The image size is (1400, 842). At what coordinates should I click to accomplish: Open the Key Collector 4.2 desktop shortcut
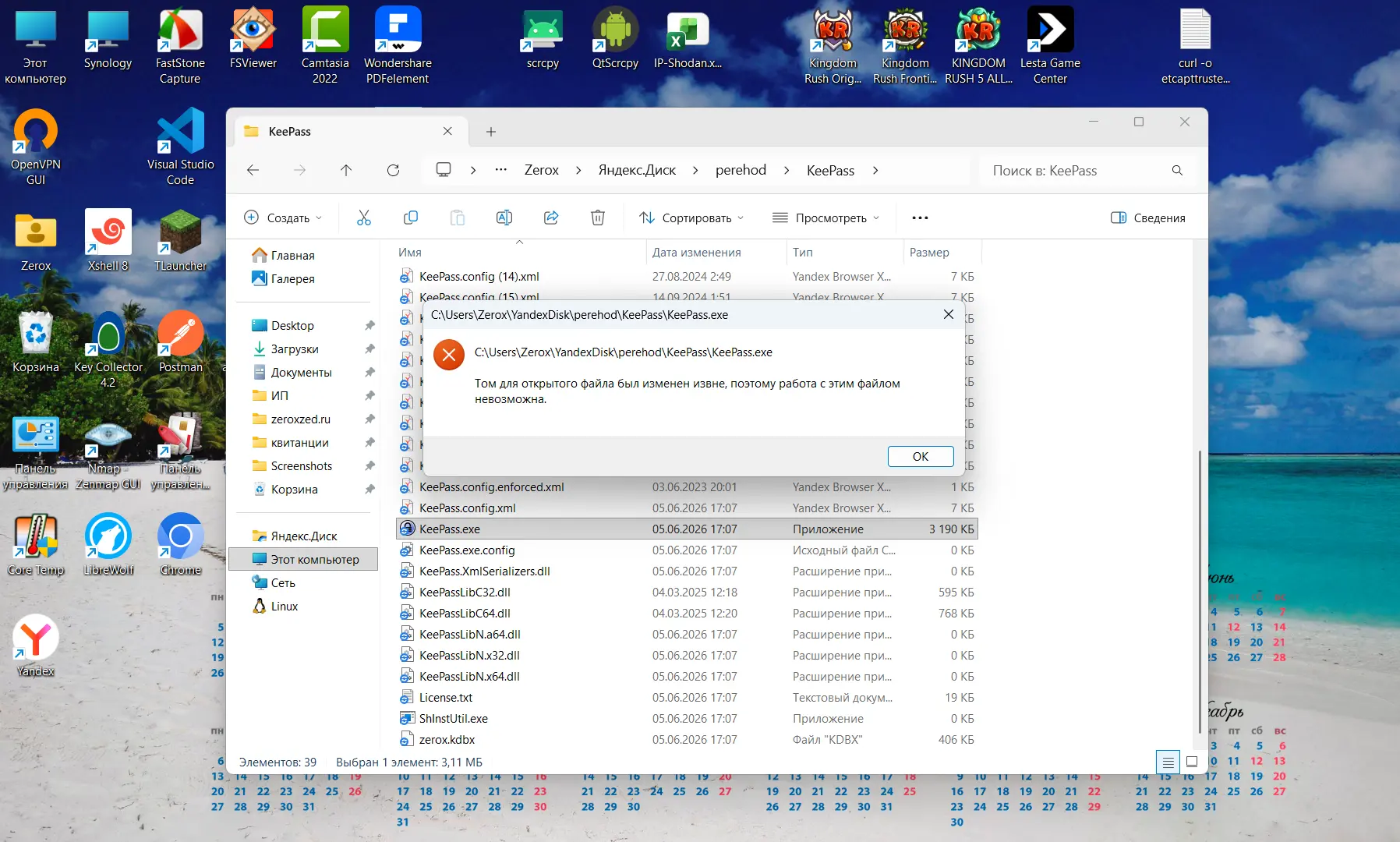point(108,350)
